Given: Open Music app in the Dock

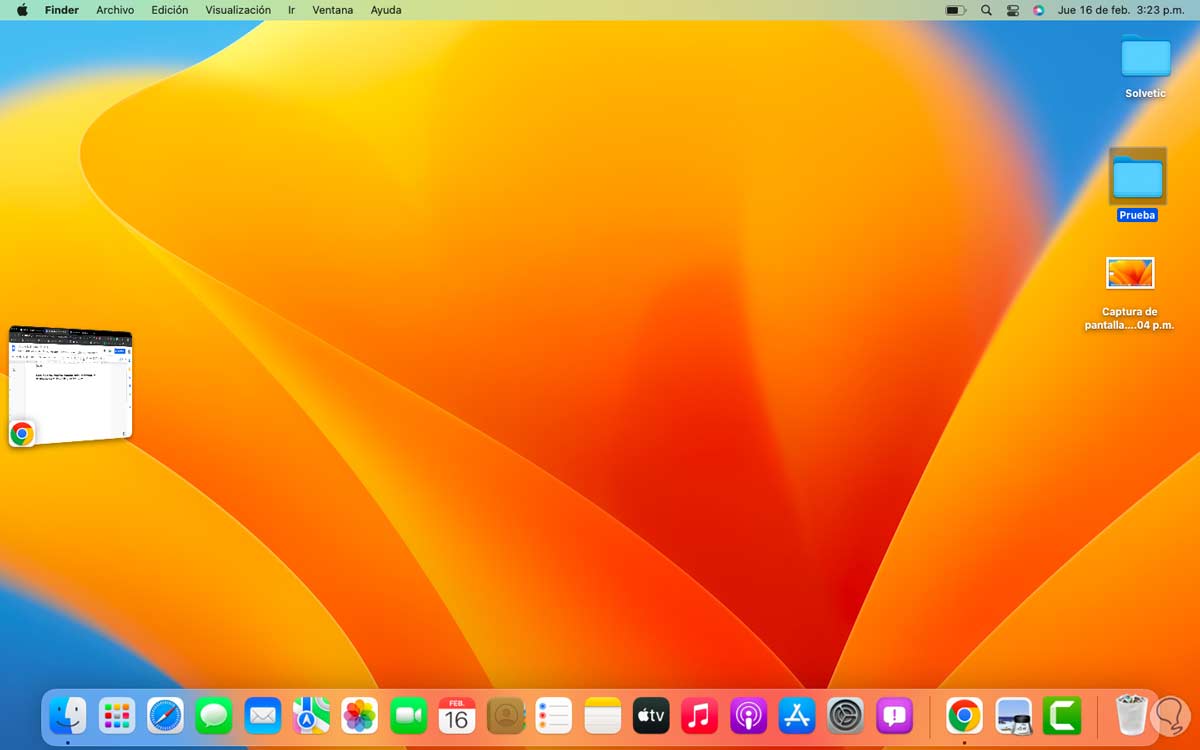Looking at the screenshot, I should [x=700, y=716].
